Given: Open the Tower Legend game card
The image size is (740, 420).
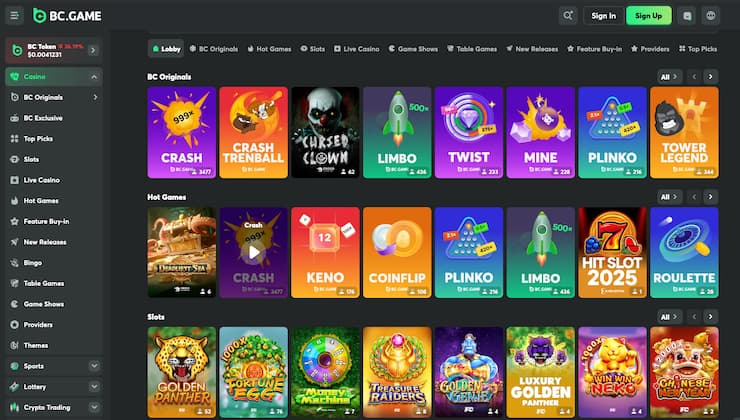Looking at the screenshot, I should click(684, 132).
